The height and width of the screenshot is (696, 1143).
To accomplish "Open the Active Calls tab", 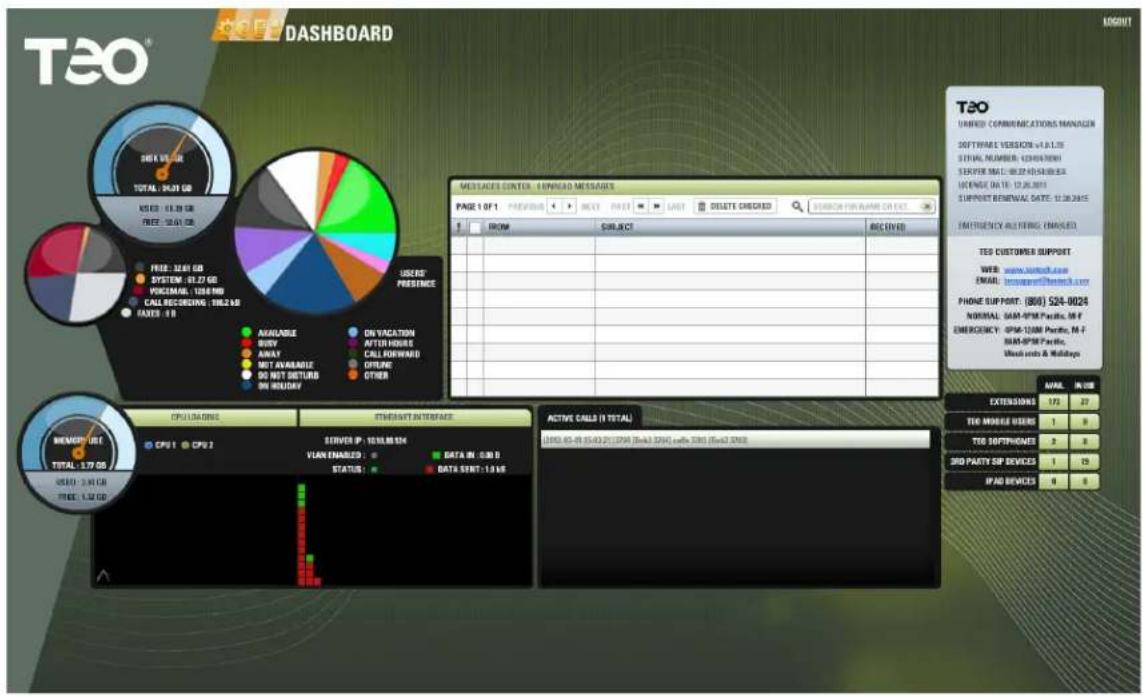I will (x=589, y=418).
